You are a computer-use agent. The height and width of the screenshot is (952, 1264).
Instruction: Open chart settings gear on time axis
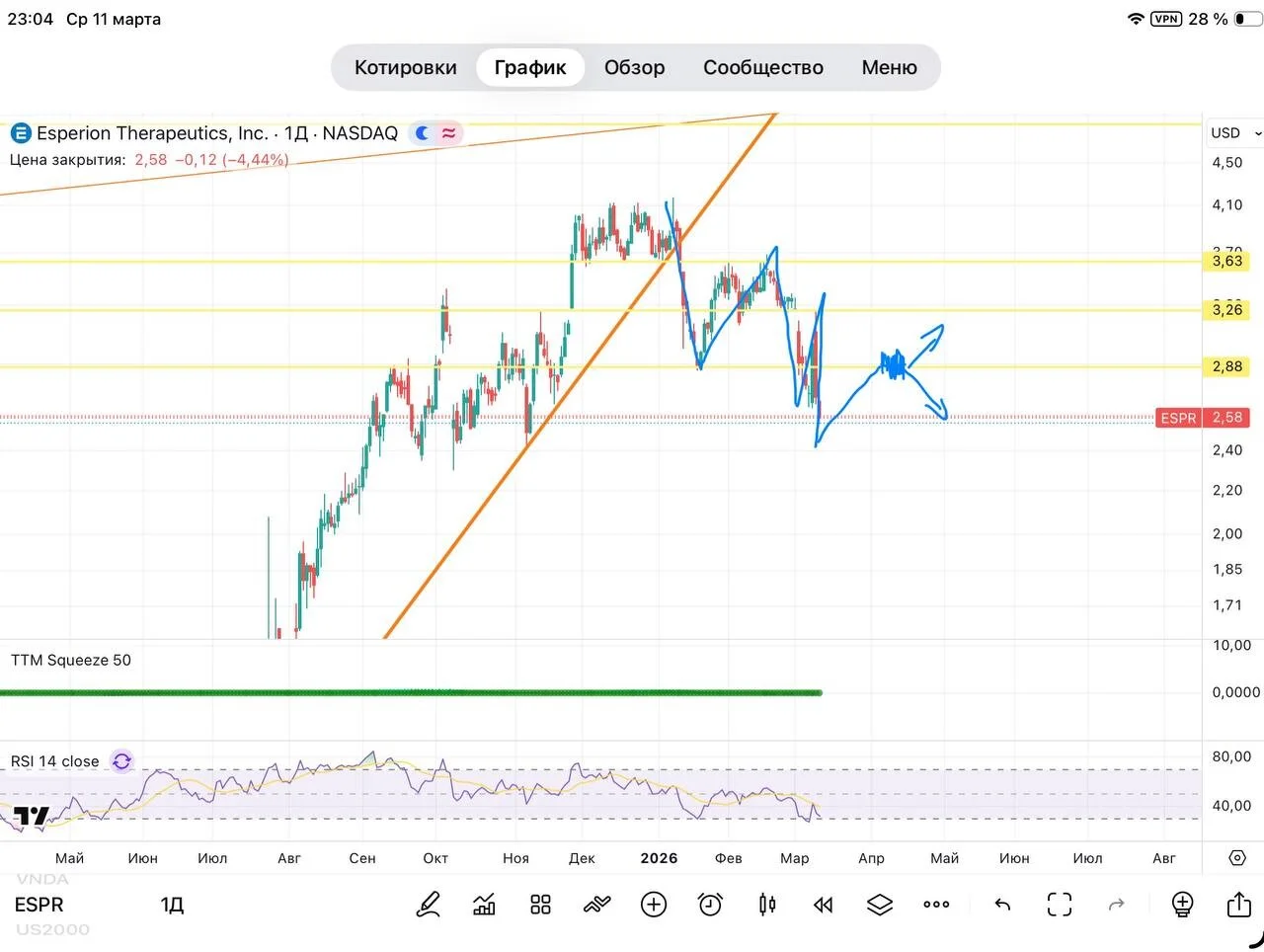pos(1237,858)
